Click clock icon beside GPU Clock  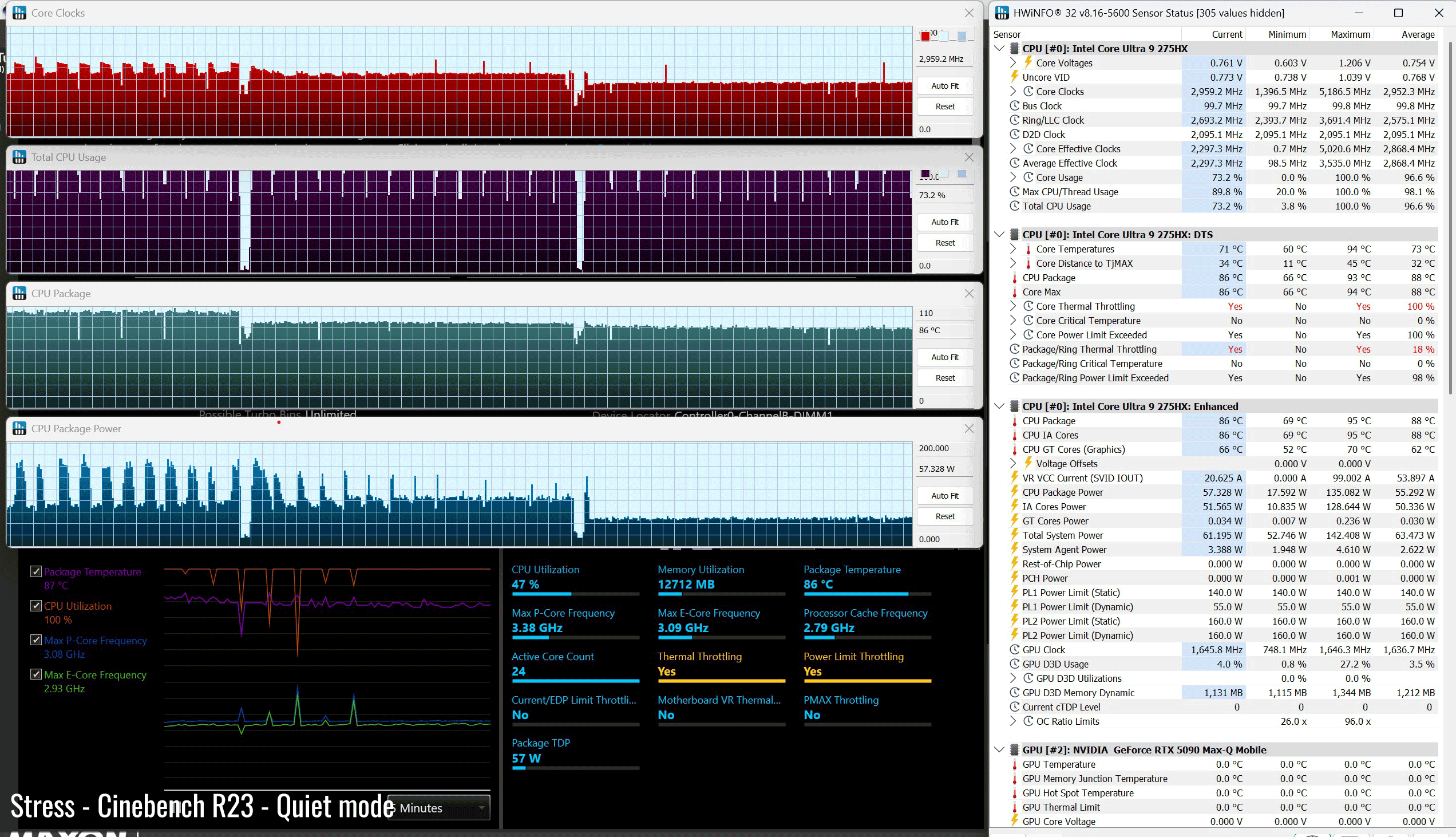click(1014, 650)
